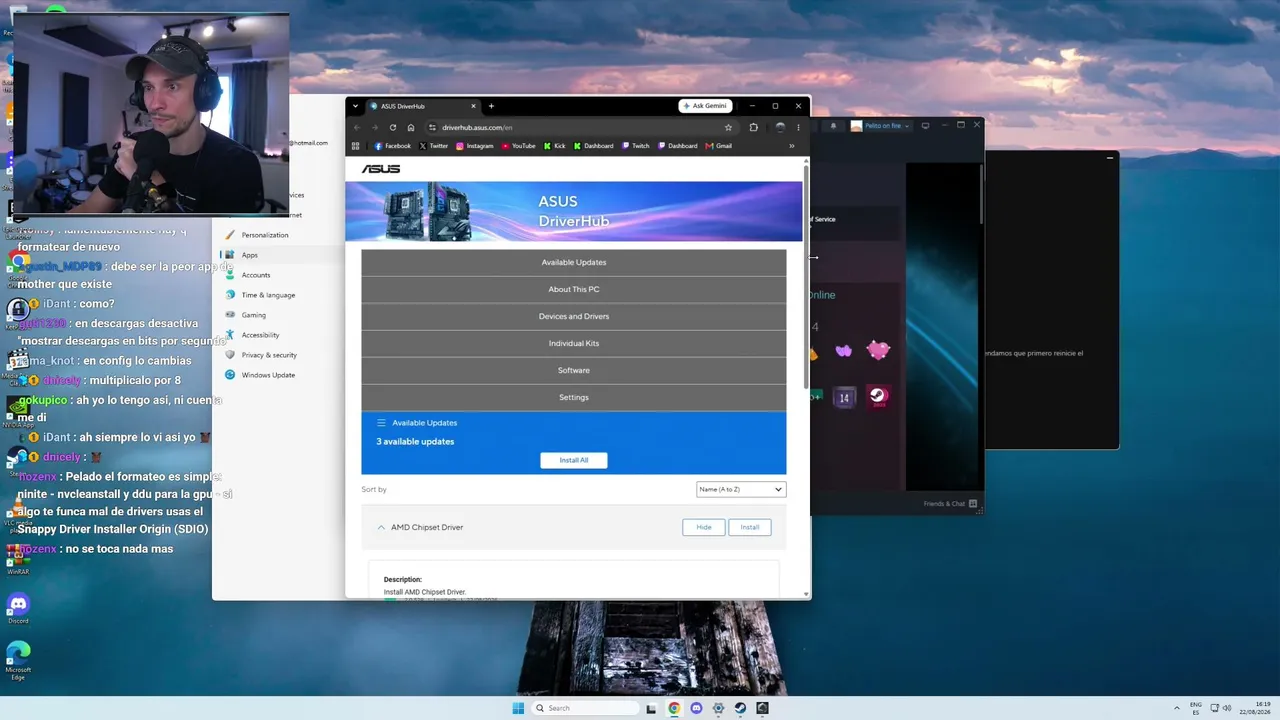Show more bookmarks with the double chevron

click(x=792, y=146)
